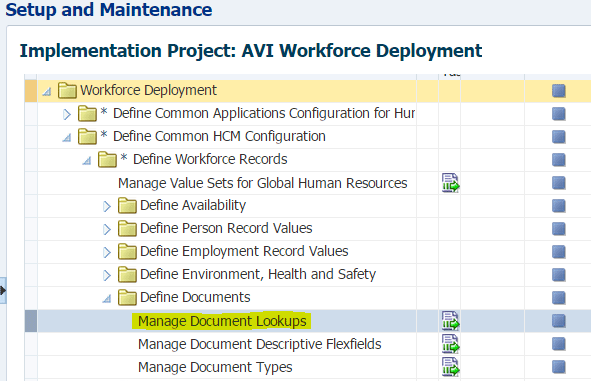Select the Manage Document Types task
591x381 pixels.
point(215,367)
